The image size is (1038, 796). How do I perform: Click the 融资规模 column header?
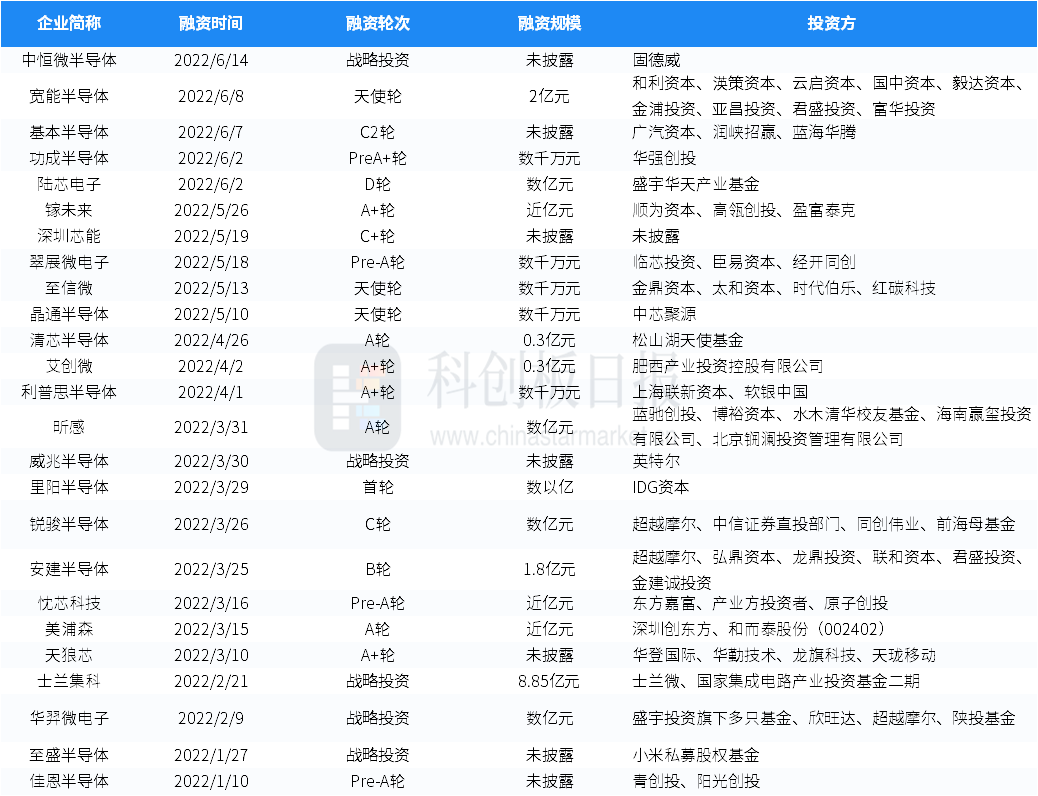click(x=549, y=23)
